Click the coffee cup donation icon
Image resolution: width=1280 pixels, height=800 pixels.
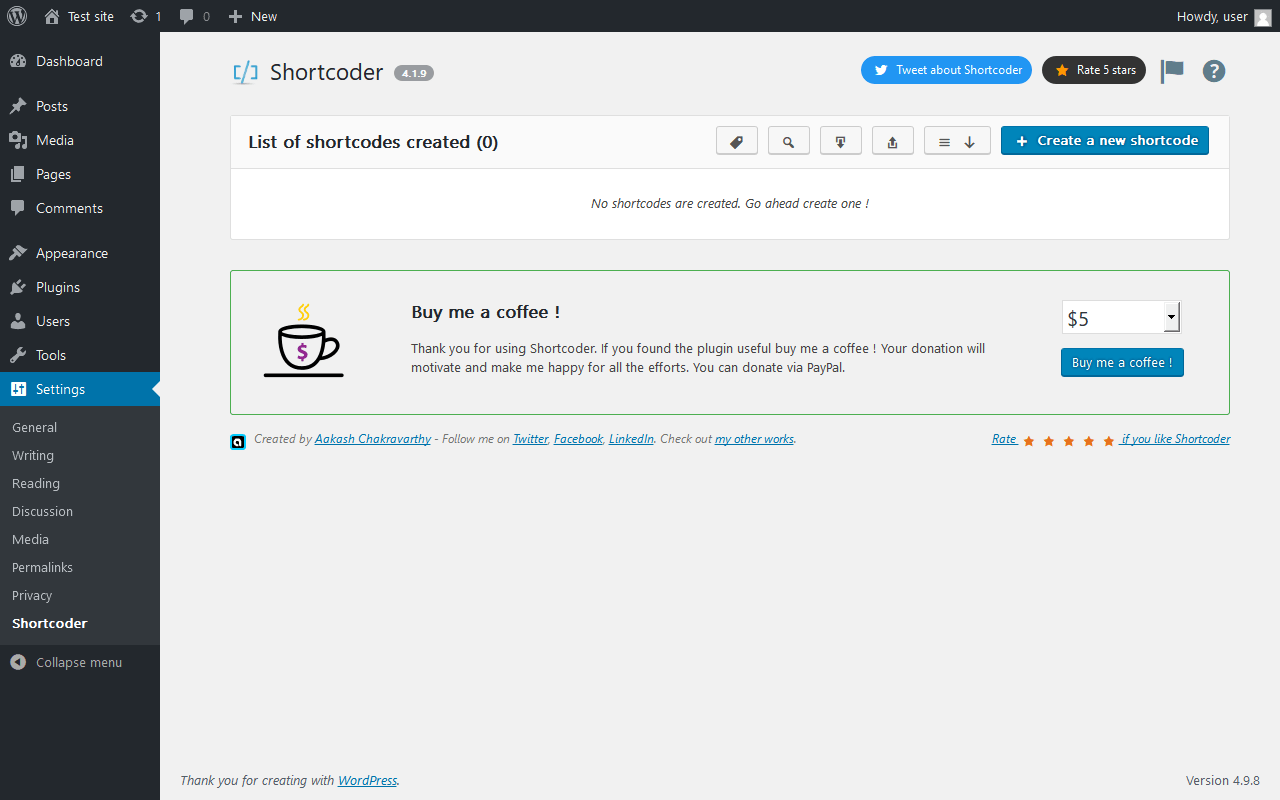[303, 341]
